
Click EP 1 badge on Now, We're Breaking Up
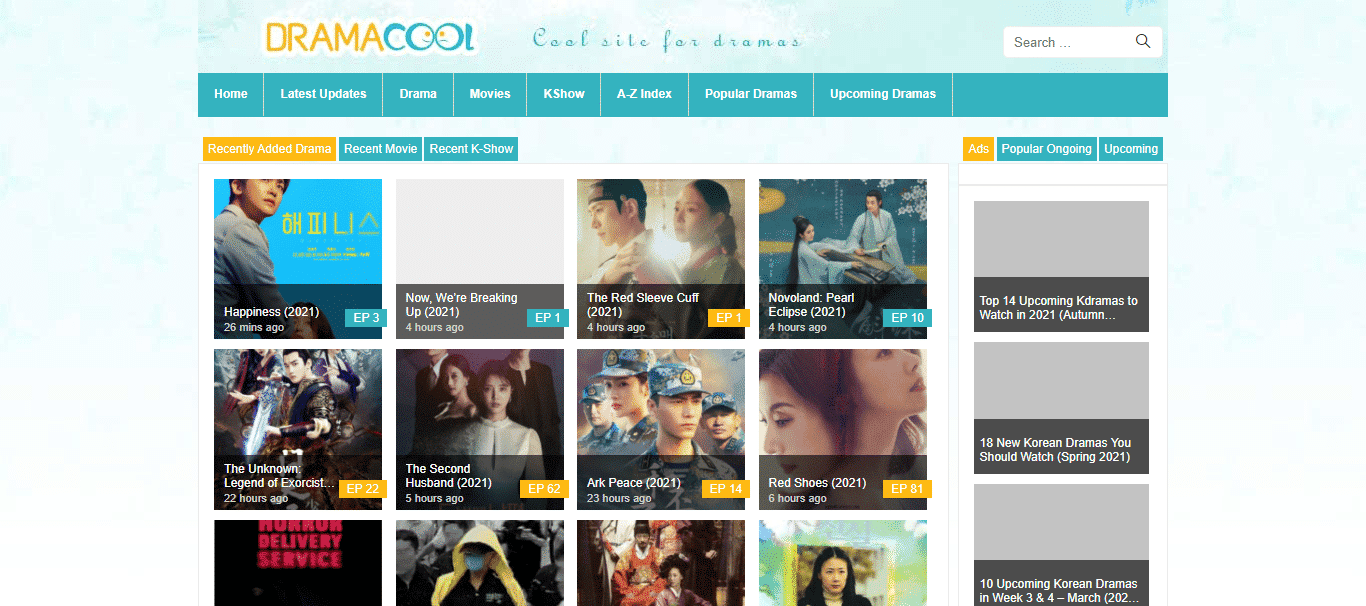pyautogui.click(x=548, y=318)
